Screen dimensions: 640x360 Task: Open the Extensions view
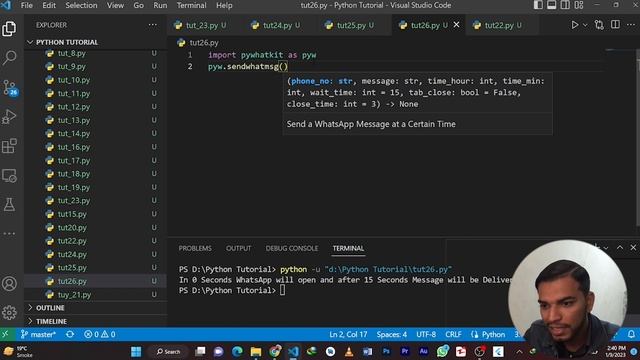[9, 146]
